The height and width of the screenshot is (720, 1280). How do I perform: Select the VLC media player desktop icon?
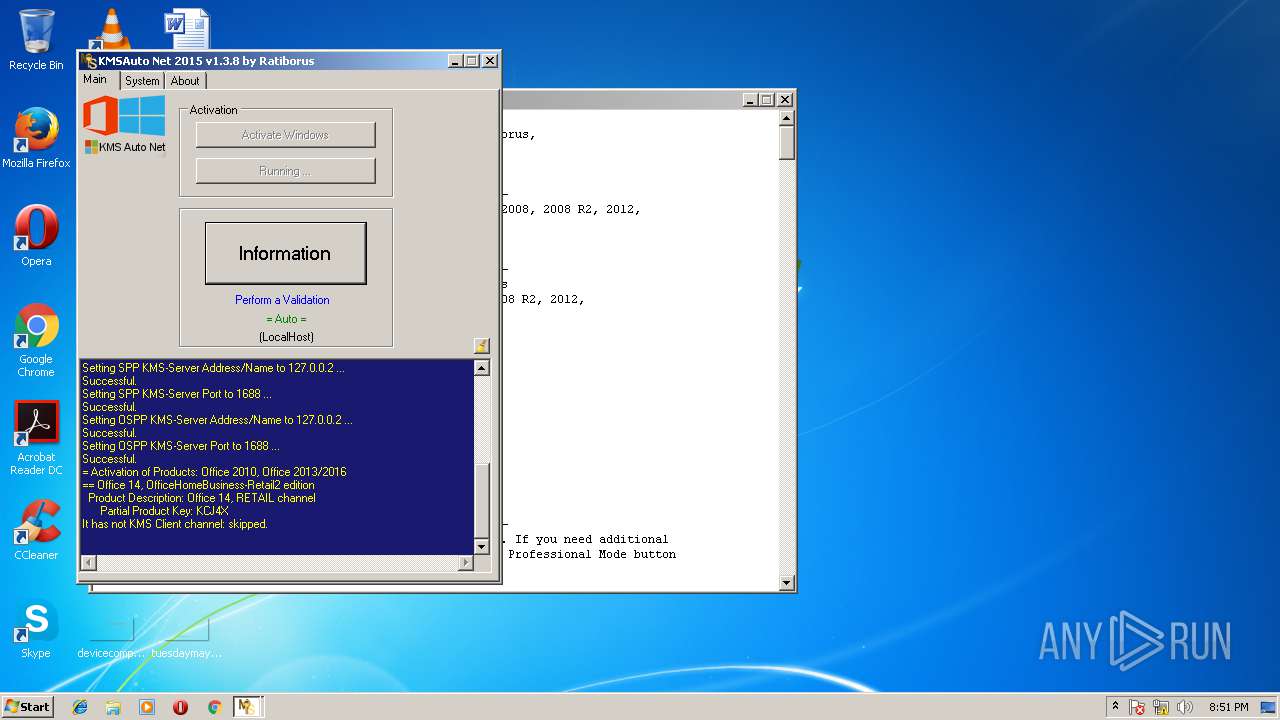[110, 28]
